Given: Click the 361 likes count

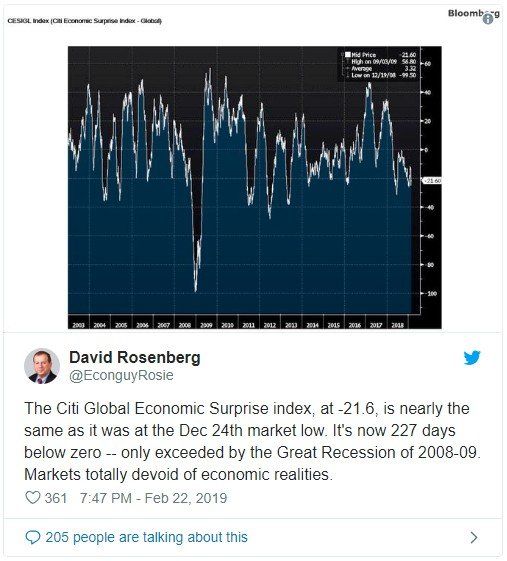Looking at the screenshot, I should pos(55,498).
